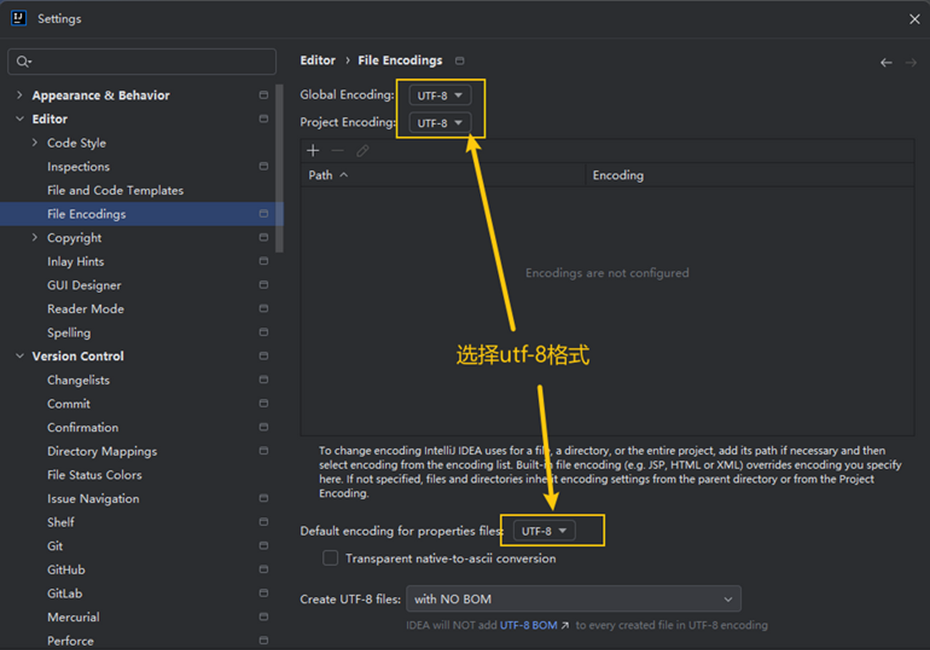Click the UTF-8 BOM link
This screenshot has width=930, height=650.
528,625
